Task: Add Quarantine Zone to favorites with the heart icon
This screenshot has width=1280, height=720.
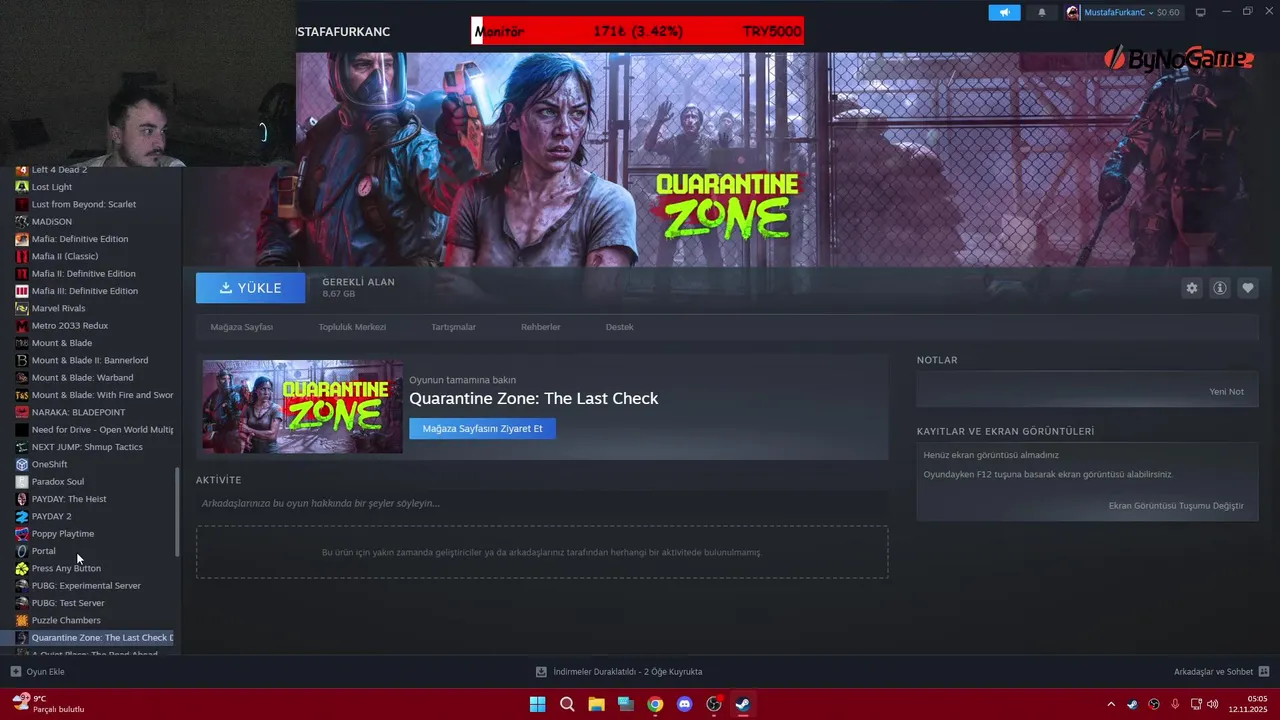Action: click(x=1248, y=288)
